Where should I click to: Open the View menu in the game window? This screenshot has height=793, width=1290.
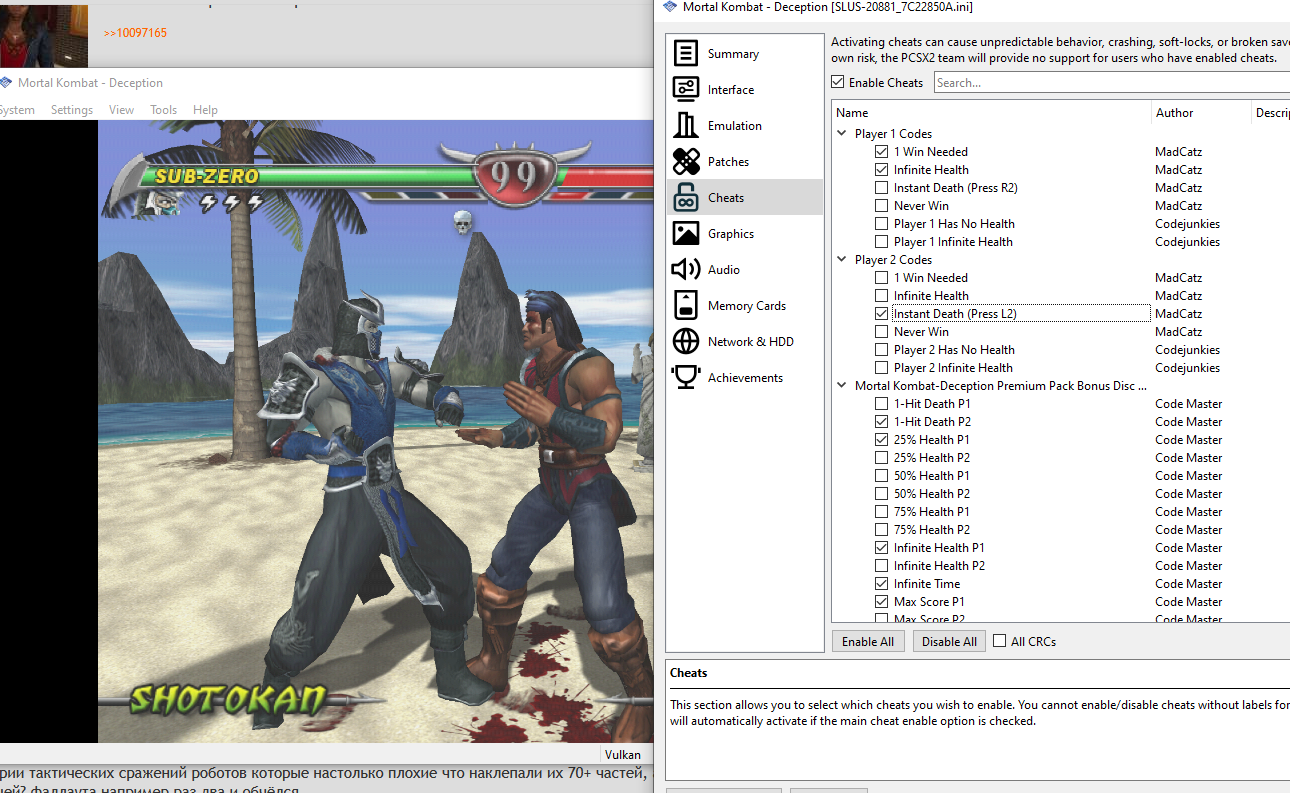point(121,110)
